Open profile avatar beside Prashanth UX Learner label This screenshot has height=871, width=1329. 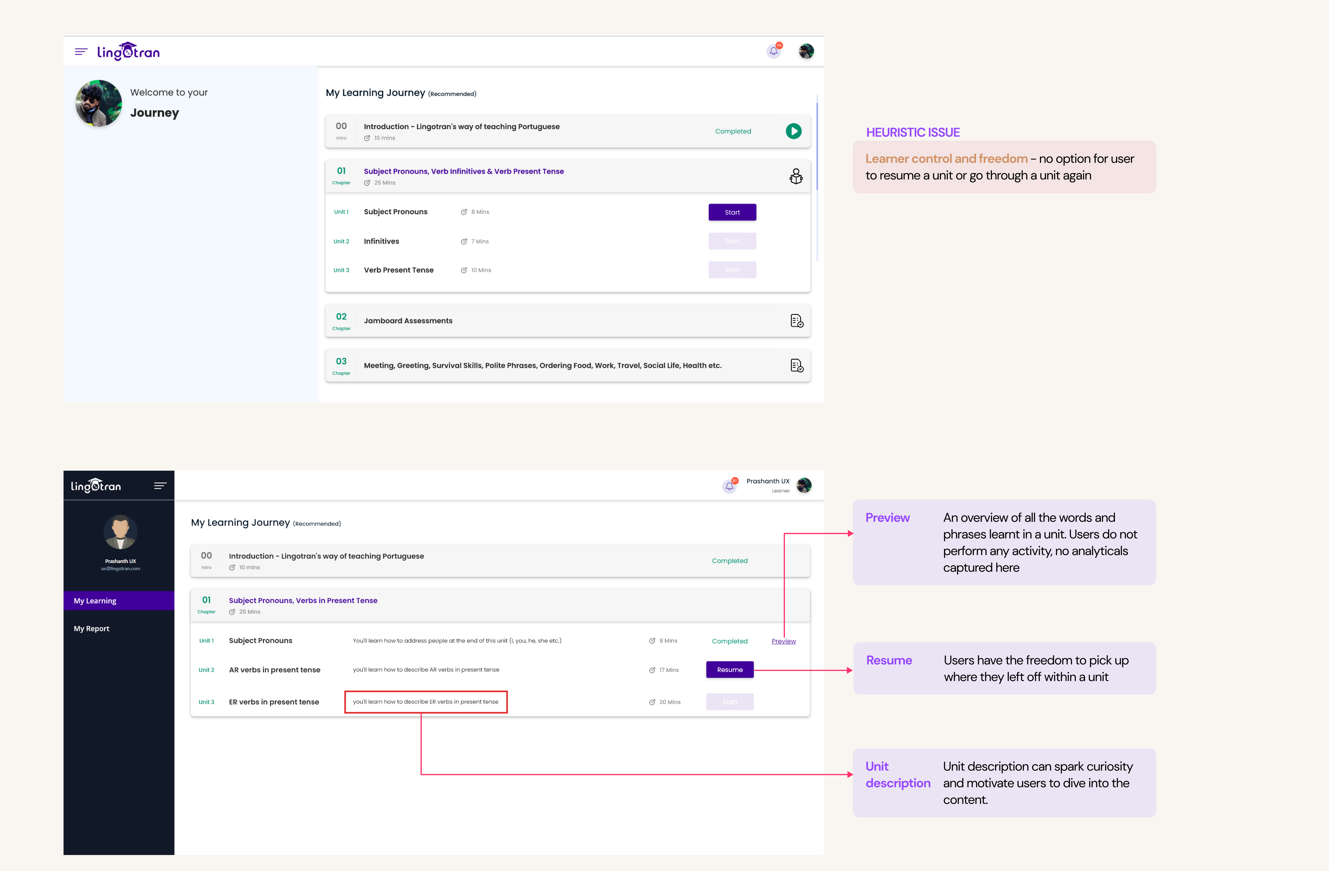[804, 486]
